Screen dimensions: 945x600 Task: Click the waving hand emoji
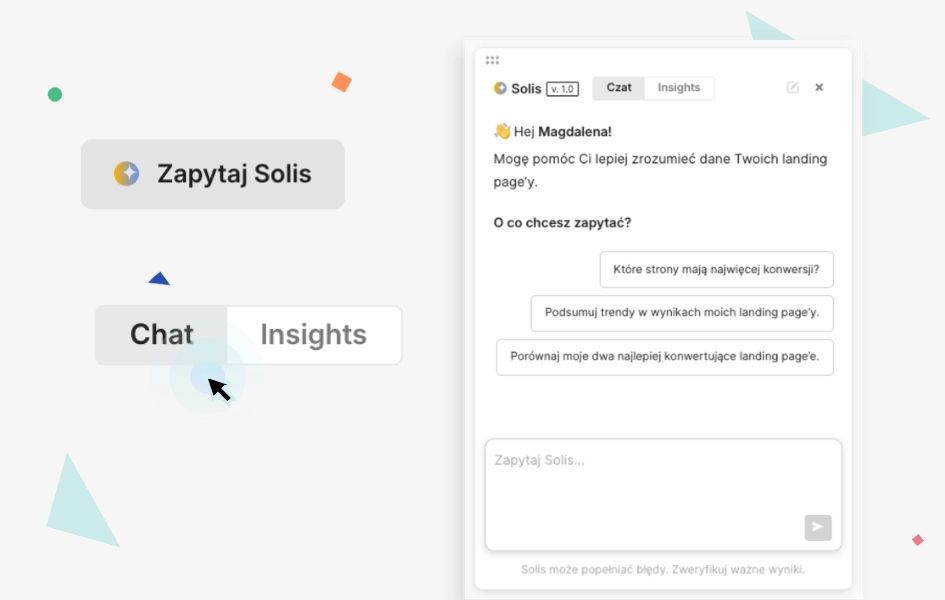pyautogui.click(x=502, y=131)
